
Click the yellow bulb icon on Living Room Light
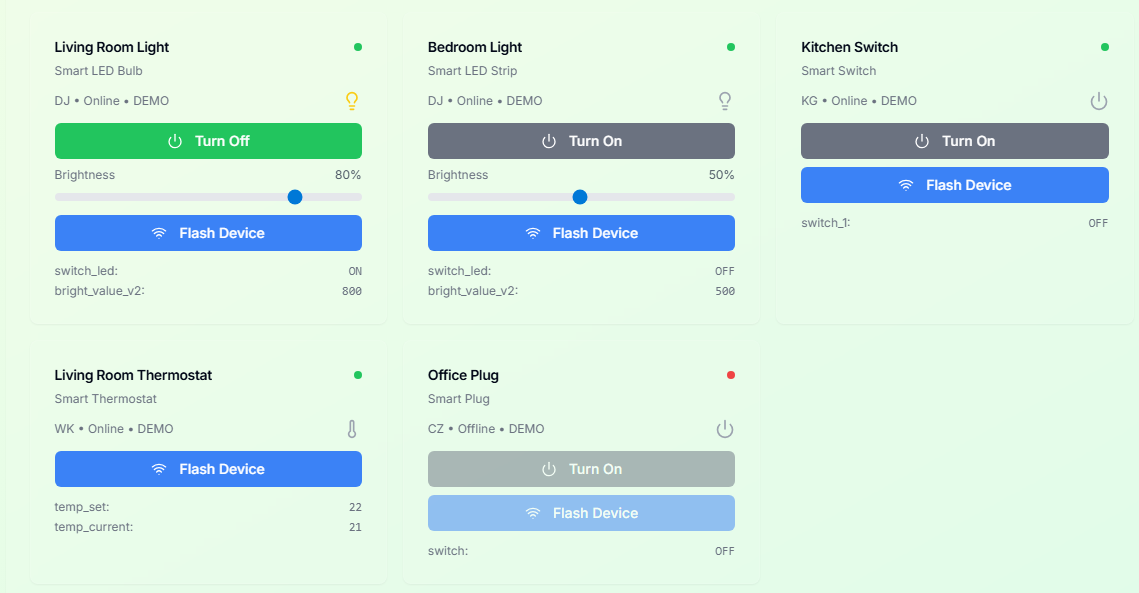tap(352, 100)
